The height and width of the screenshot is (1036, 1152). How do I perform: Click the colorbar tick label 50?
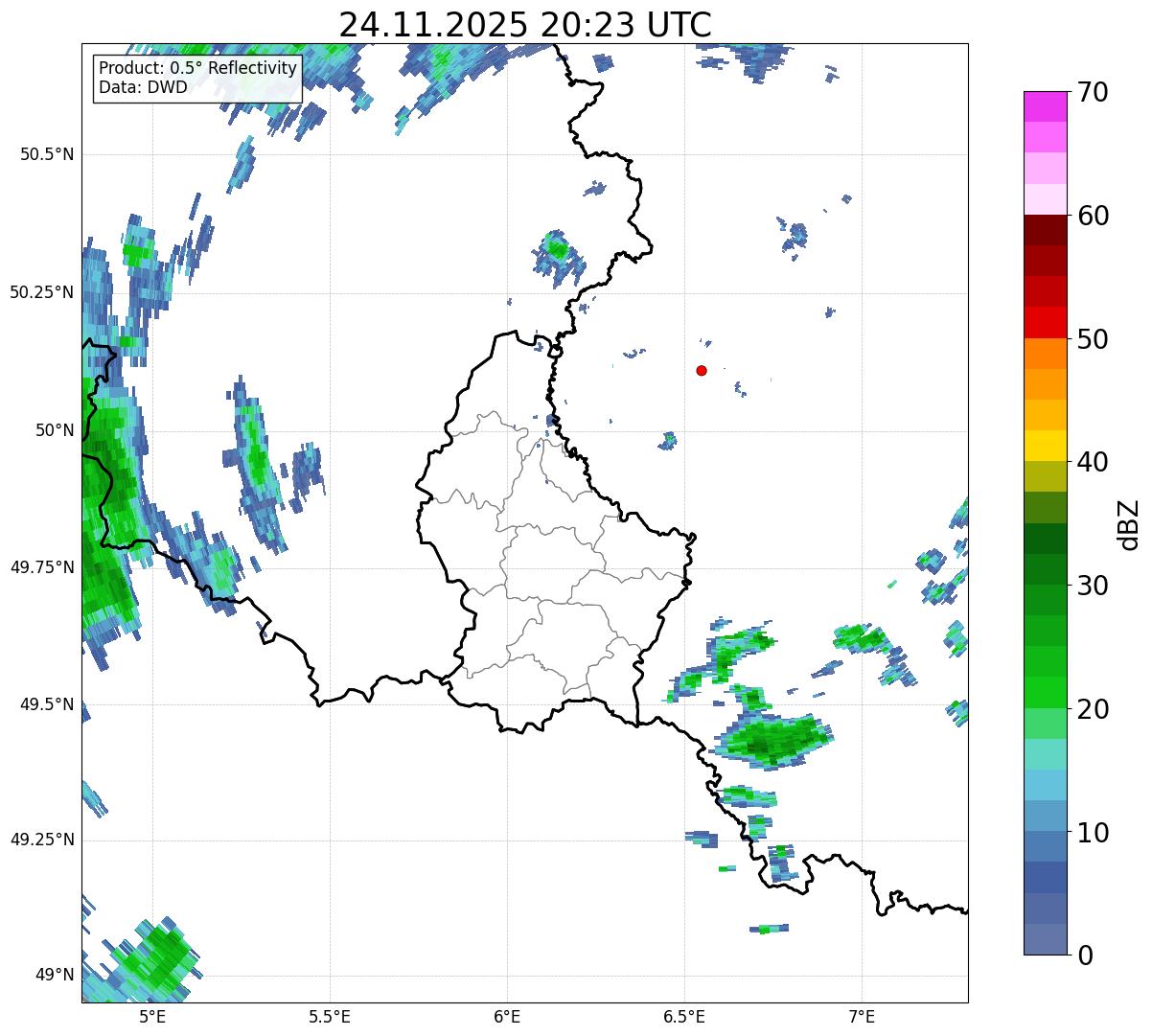pyautogui.click(x=1093, y=339)
